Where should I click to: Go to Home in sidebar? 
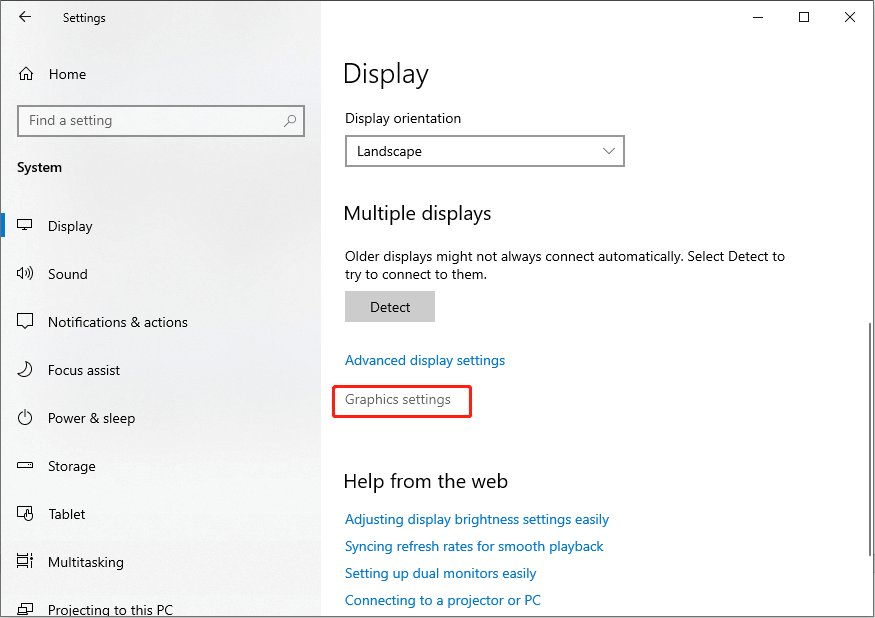67,74
